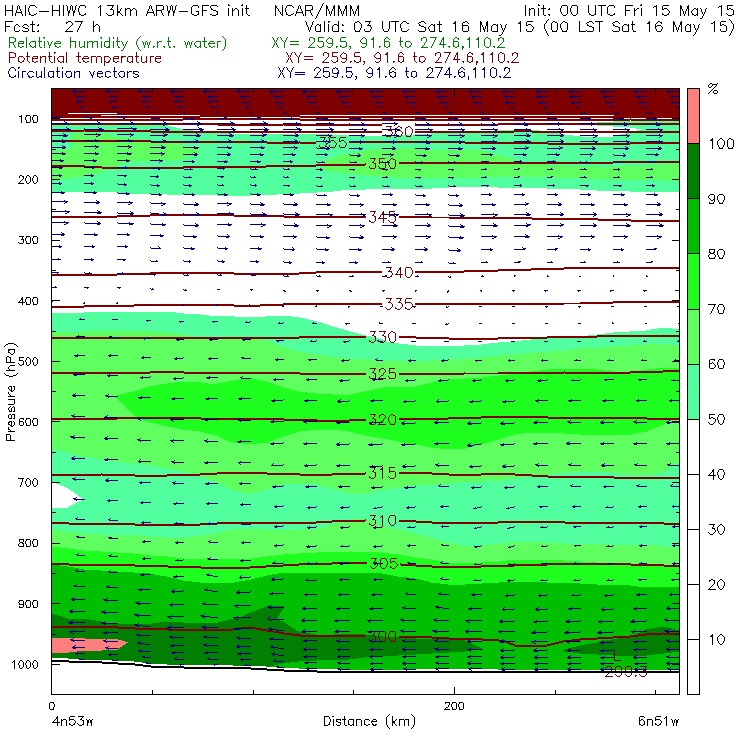Click the colorbar '40' tick label
Viewport: 740px width, 740px height.
pyautogui.click(x=716, y=474)
